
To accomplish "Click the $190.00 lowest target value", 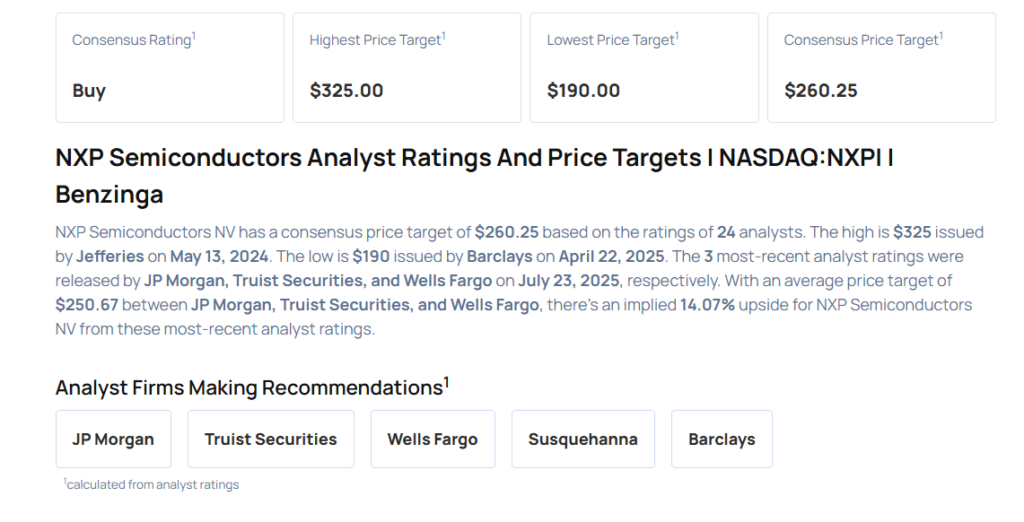I will 583,91.
